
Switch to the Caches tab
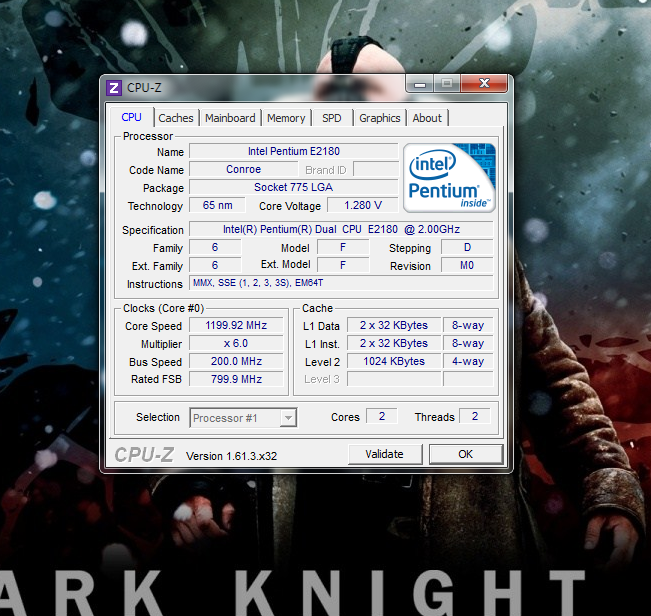(x=176, y=118)
